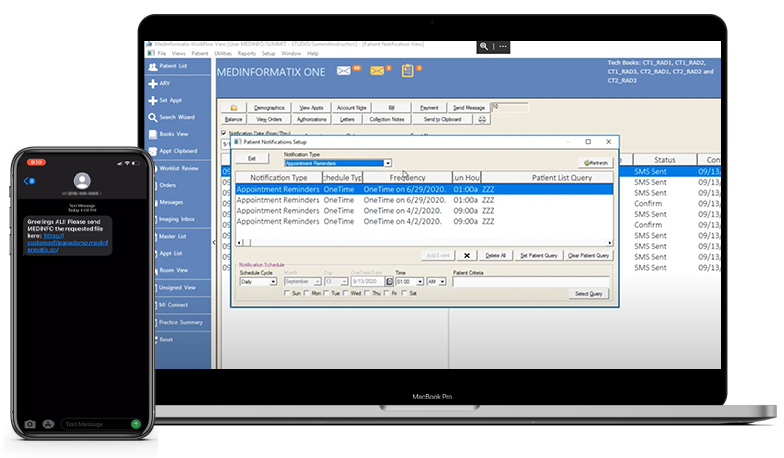Click the Exit button
Screen dimensions: 784x458
pyautogui.click(x=252, y=158)
